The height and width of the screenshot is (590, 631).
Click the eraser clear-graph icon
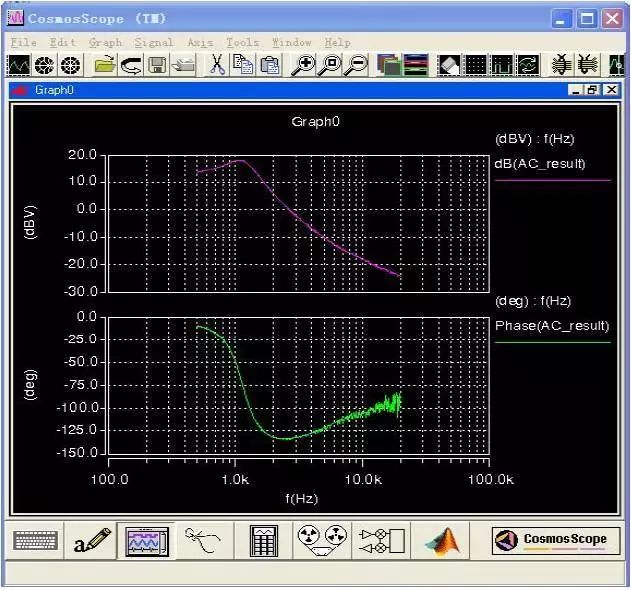[449, 65]
